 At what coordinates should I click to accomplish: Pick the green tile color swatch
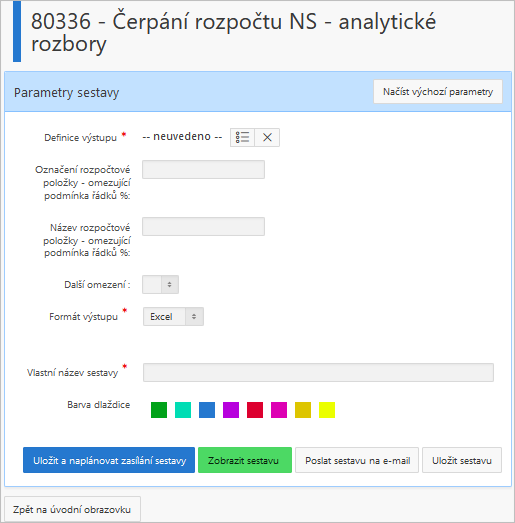click(159, 410)
